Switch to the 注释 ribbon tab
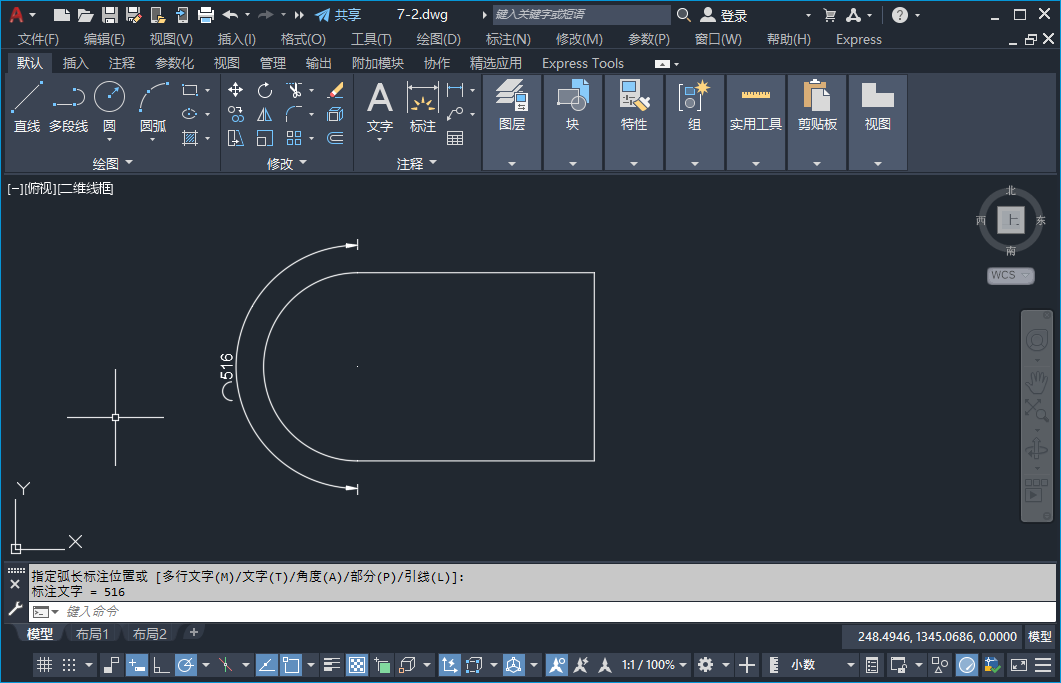1061x683 pixels. 122,63
